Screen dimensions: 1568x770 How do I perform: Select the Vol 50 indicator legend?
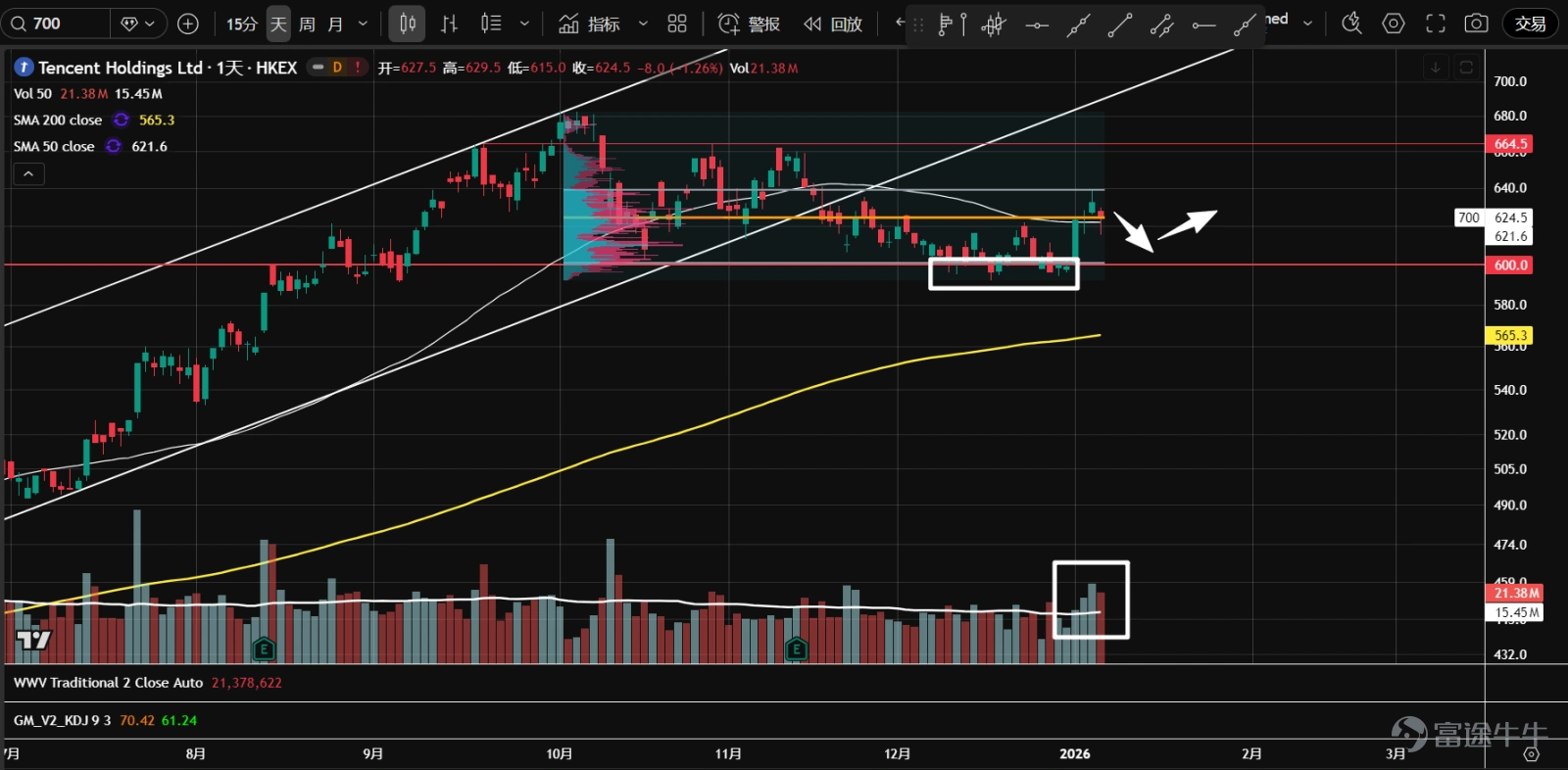32,94
